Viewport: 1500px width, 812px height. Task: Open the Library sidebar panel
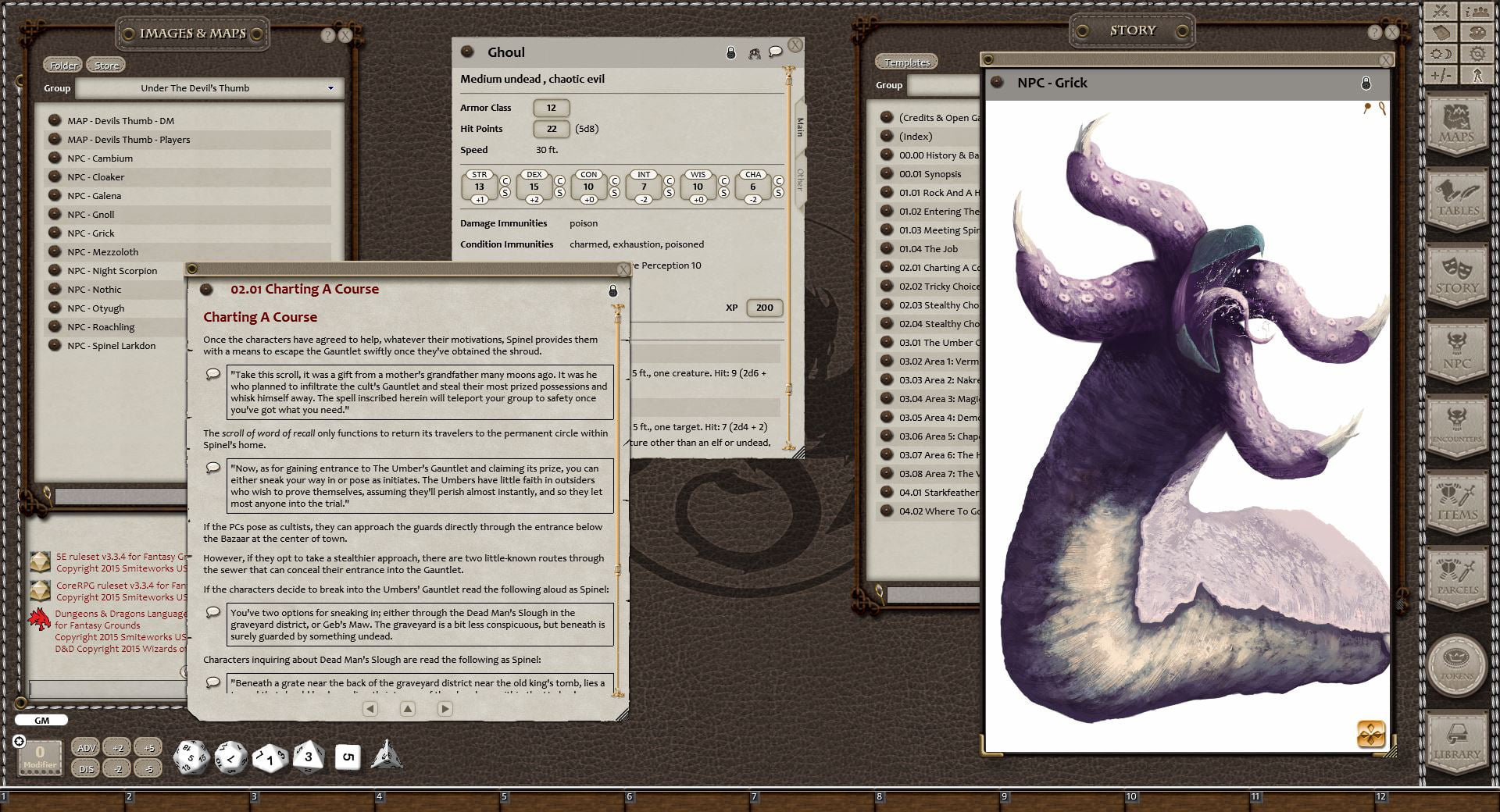click(1457, 742)
